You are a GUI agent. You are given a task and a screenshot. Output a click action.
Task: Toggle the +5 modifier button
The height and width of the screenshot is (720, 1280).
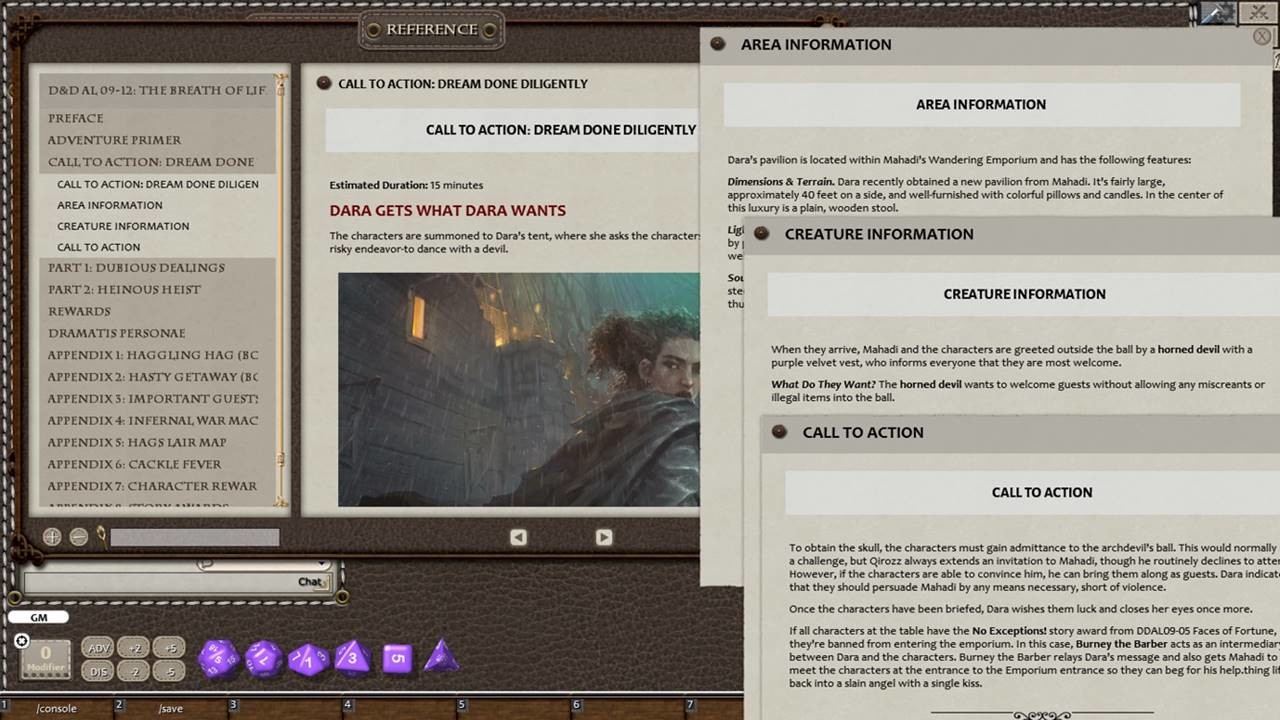(170, 647)
